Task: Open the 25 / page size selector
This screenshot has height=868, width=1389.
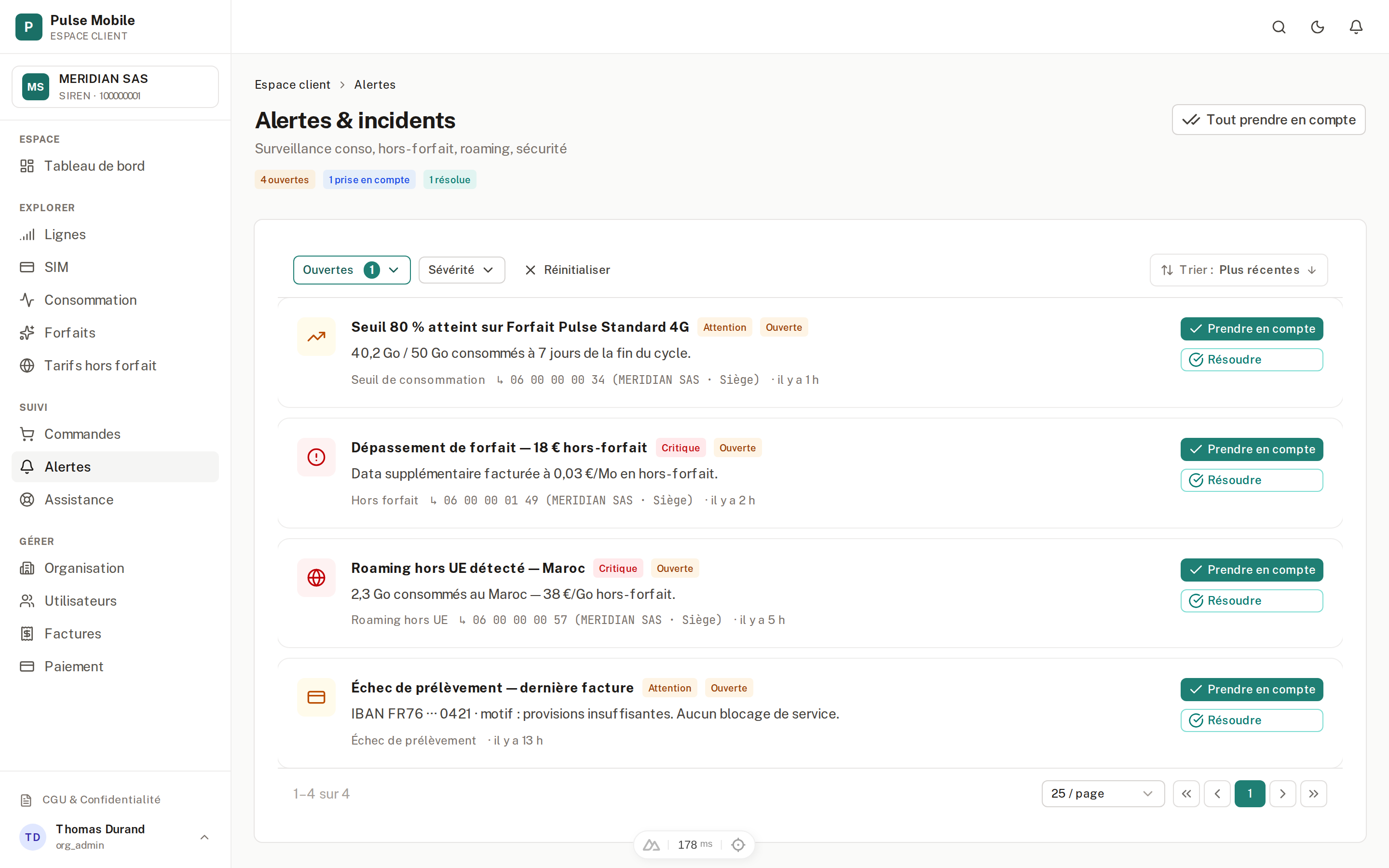Action: pyautogui.click(x=1103, y=793)
